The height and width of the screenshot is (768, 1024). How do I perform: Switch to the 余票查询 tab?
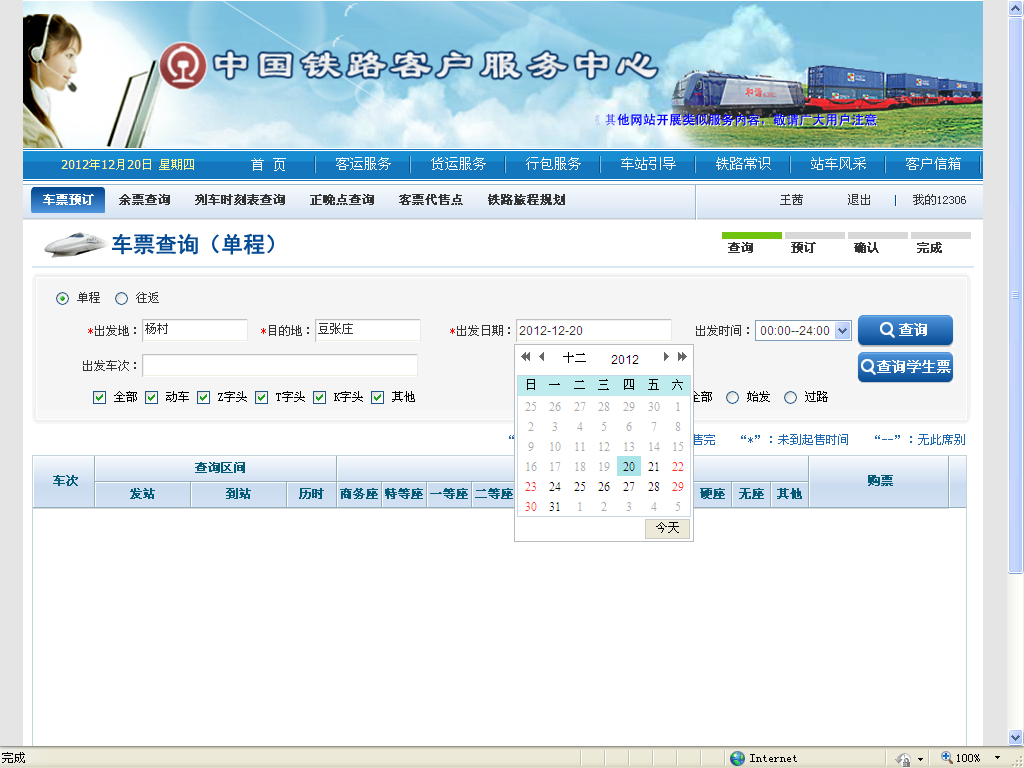pos(144,200)
